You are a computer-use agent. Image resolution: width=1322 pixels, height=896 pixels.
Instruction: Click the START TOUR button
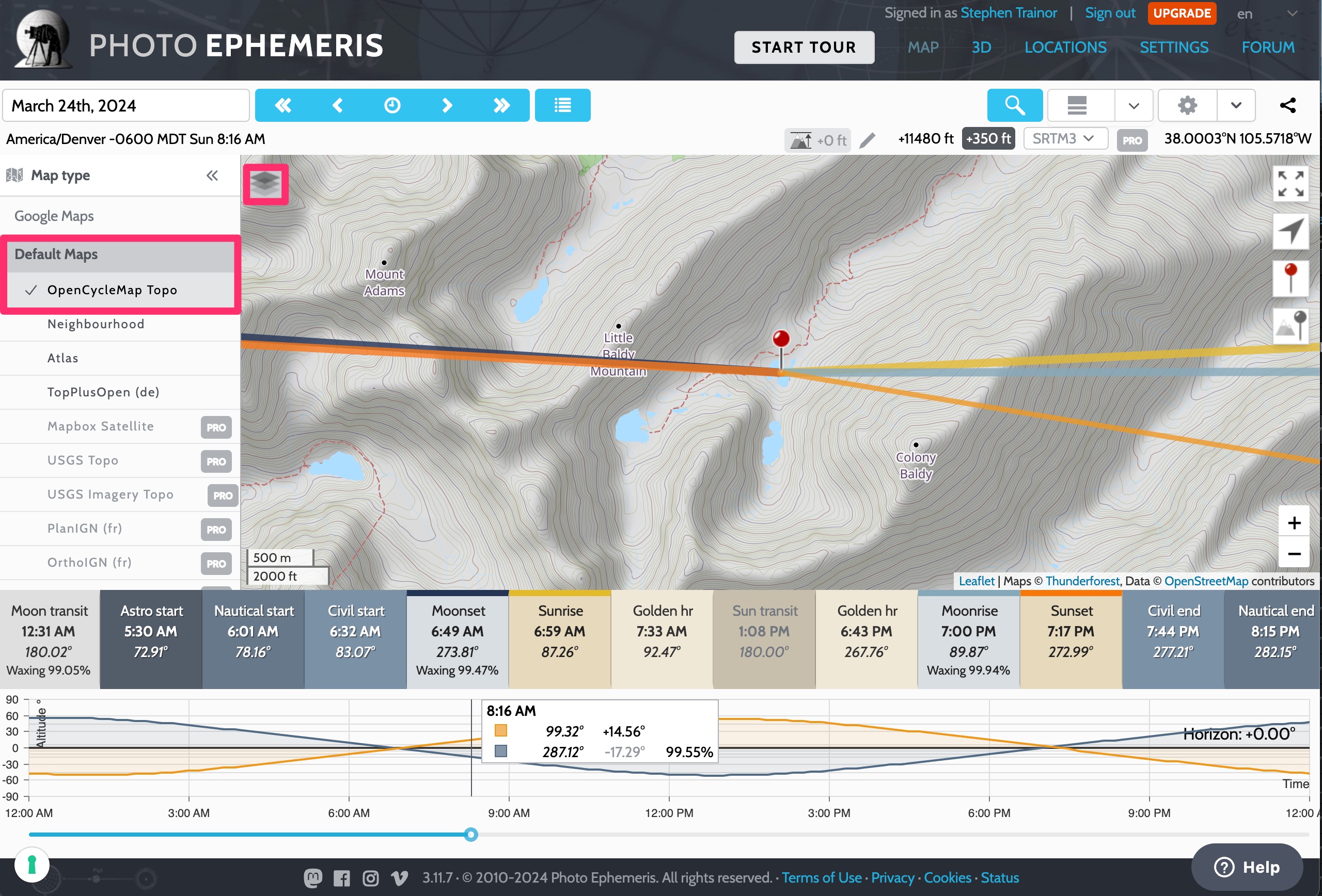804,47
